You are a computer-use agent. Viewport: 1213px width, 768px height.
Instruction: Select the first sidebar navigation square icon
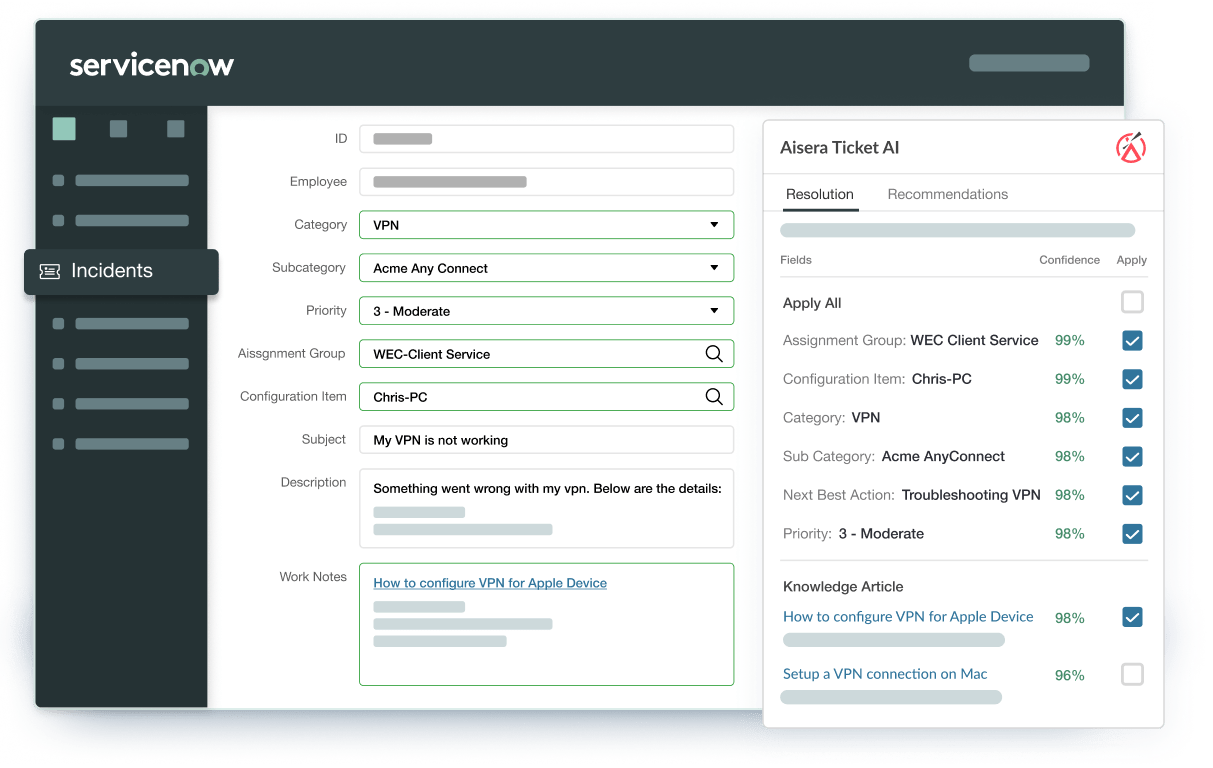point(63,128)
